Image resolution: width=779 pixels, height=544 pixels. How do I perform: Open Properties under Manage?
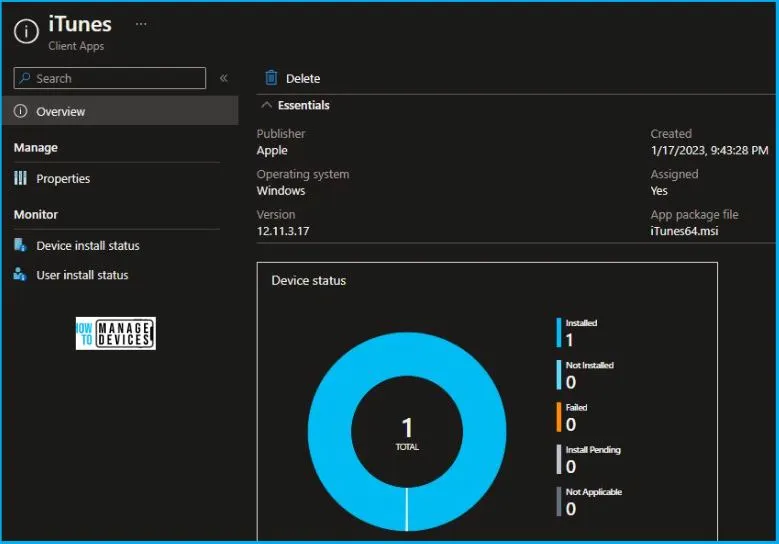(x=63, y=178)
